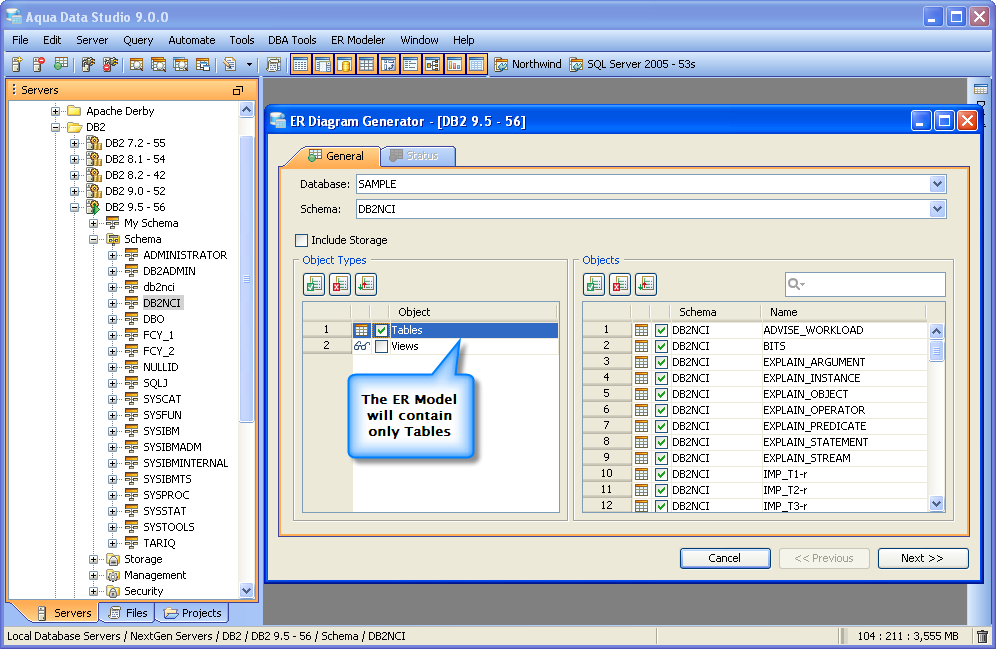996x649 pixels.
Task: Open the Schema dropdown showing DB2NCI
Action: (x=938, y=209)
